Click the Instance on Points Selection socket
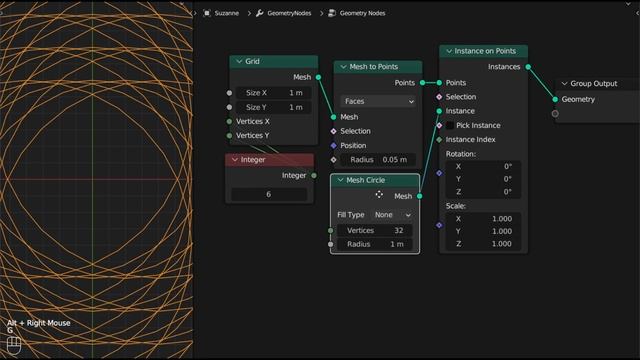Viewport: 640px width, 360px height. [439, 97]
